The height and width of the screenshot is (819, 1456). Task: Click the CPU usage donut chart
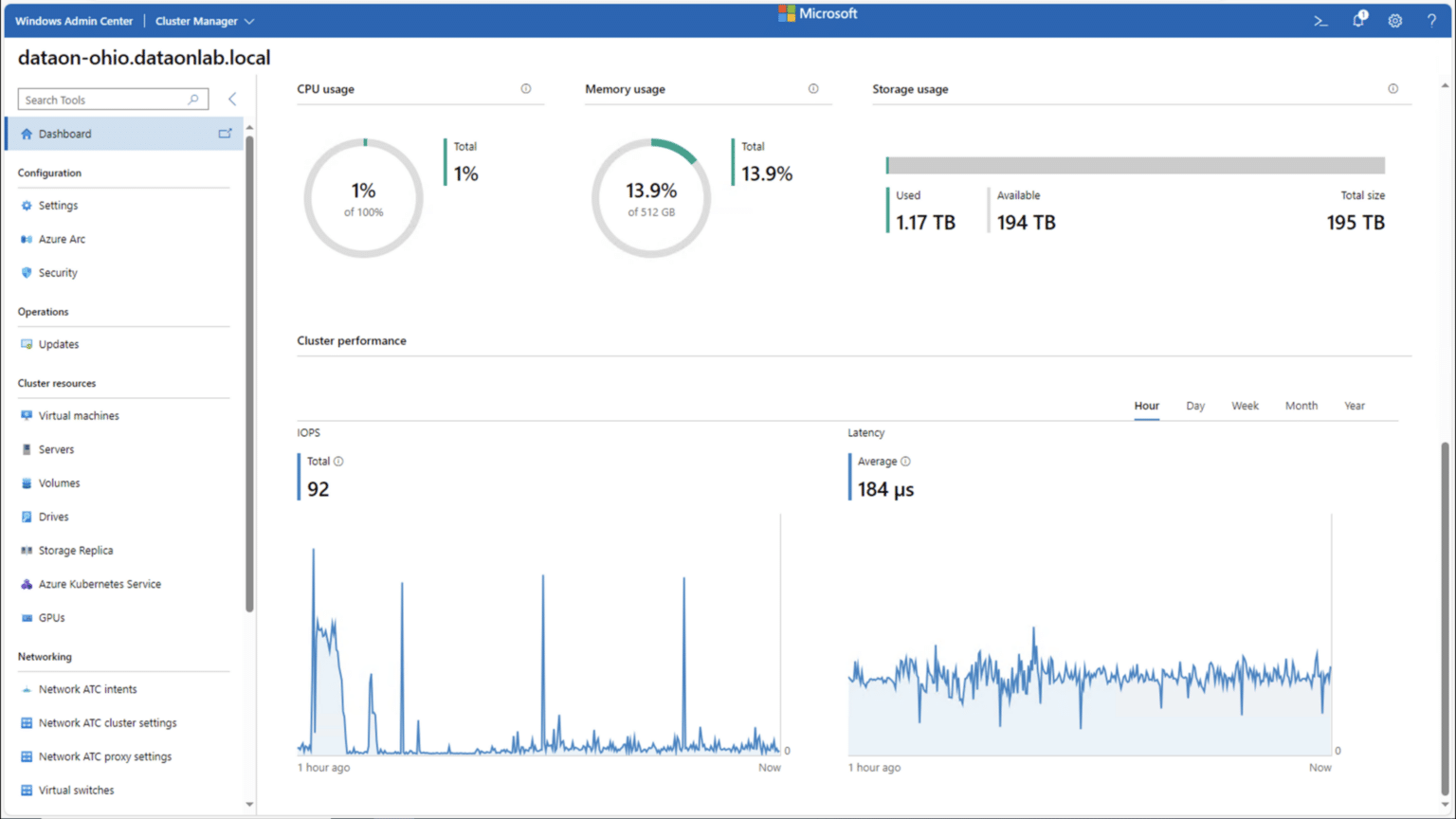[x=363, y=198]
